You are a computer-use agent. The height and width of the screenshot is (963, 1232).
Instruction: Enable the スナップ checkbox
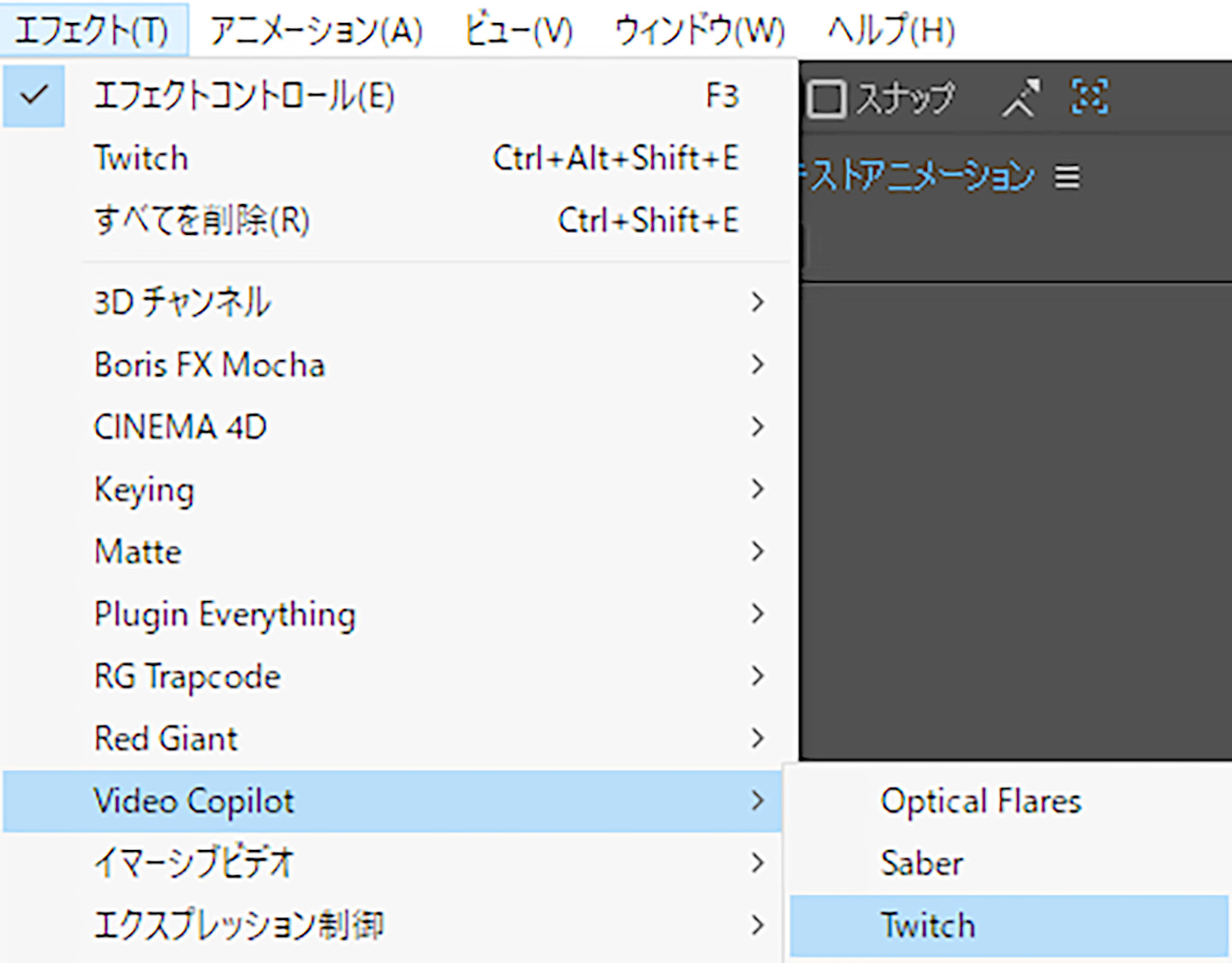coord(826,99)
